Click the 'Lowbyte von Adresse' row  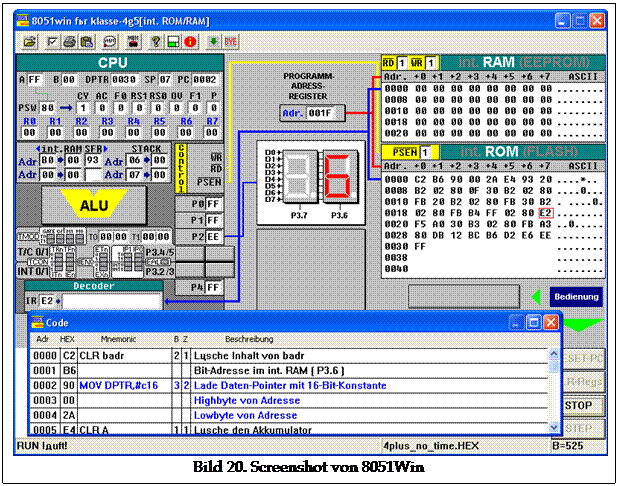289,415
